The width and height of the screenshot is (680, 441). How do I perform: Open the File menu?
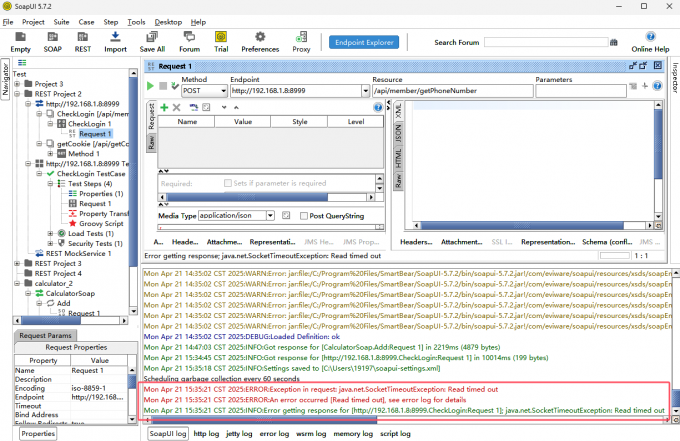click(x=8, y=22)
